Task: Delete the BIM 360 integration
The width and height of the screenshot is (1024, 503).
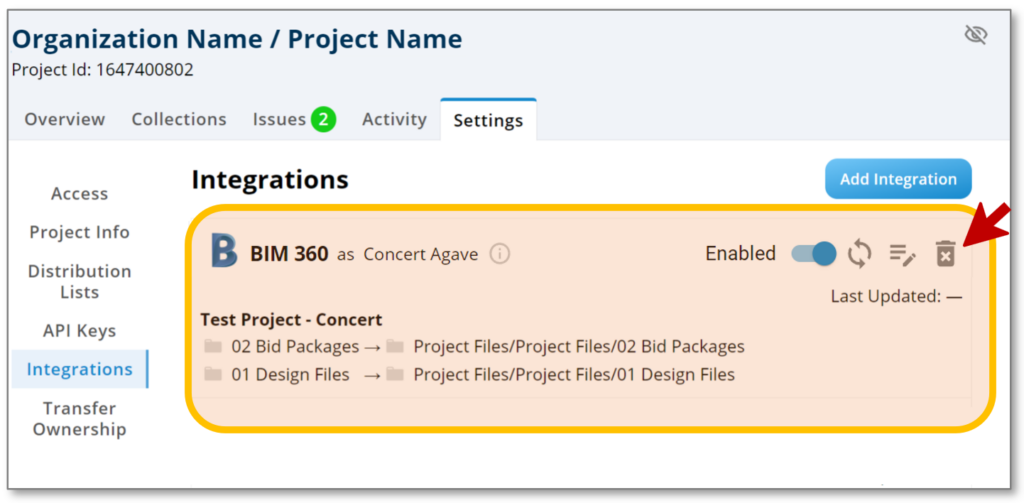Action: click(945, 254)
